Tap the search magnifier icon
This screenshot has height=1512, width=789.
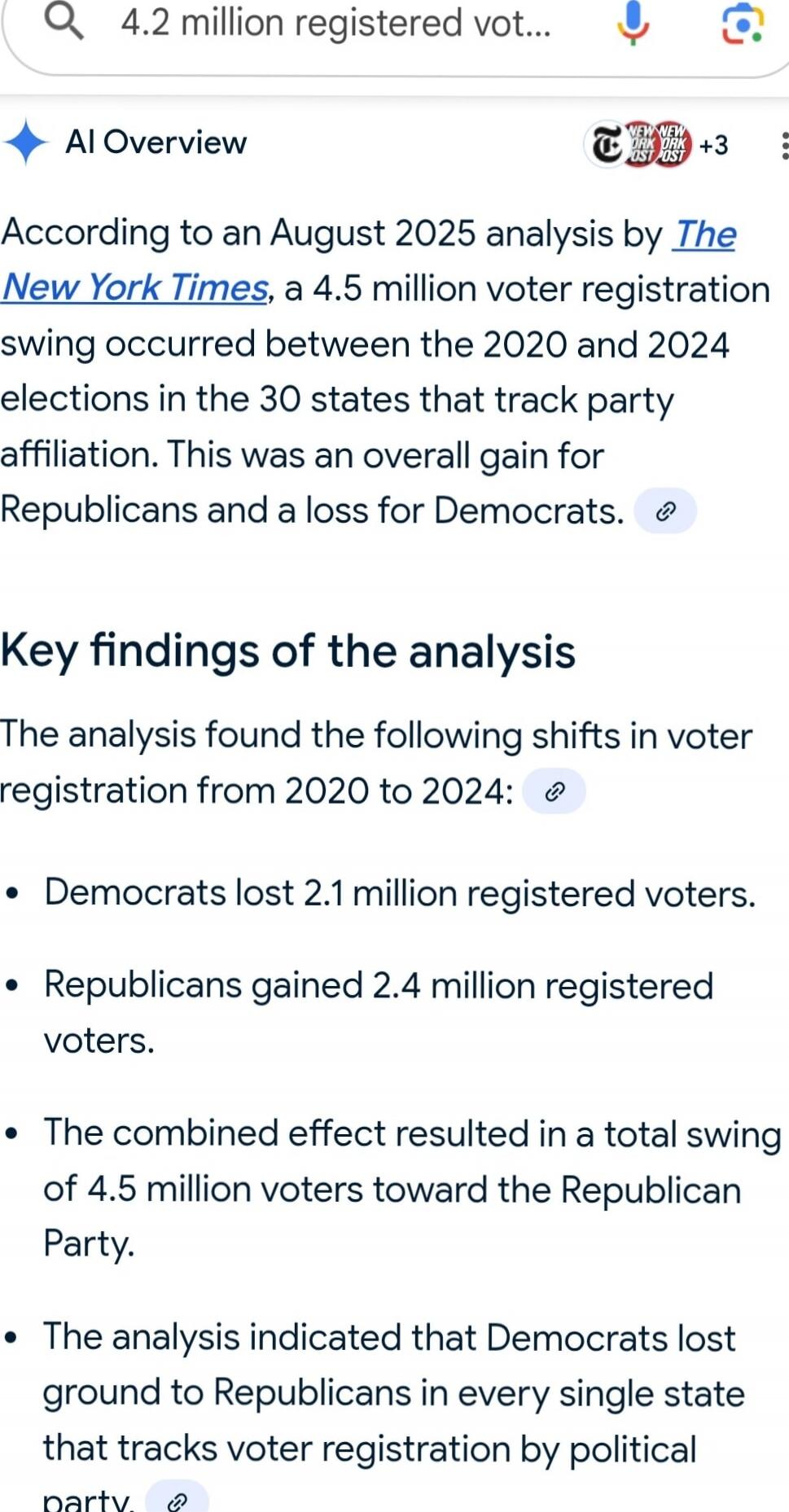[64, 21]
